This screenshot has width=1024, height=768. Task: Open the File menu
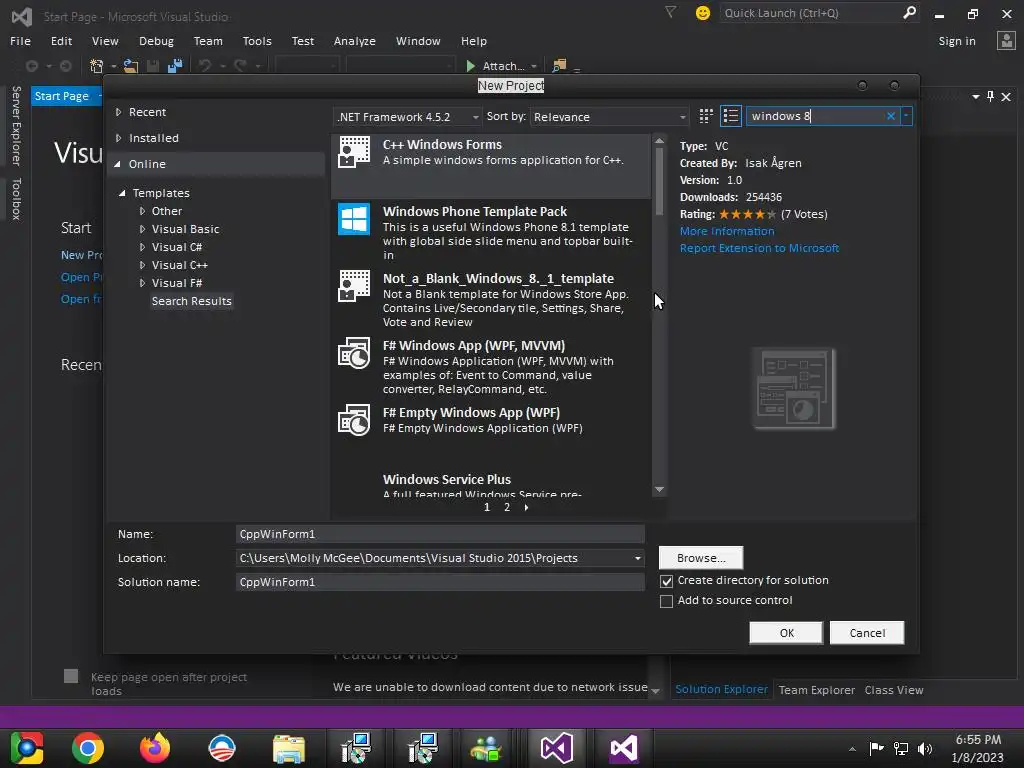tap(20, 41)
